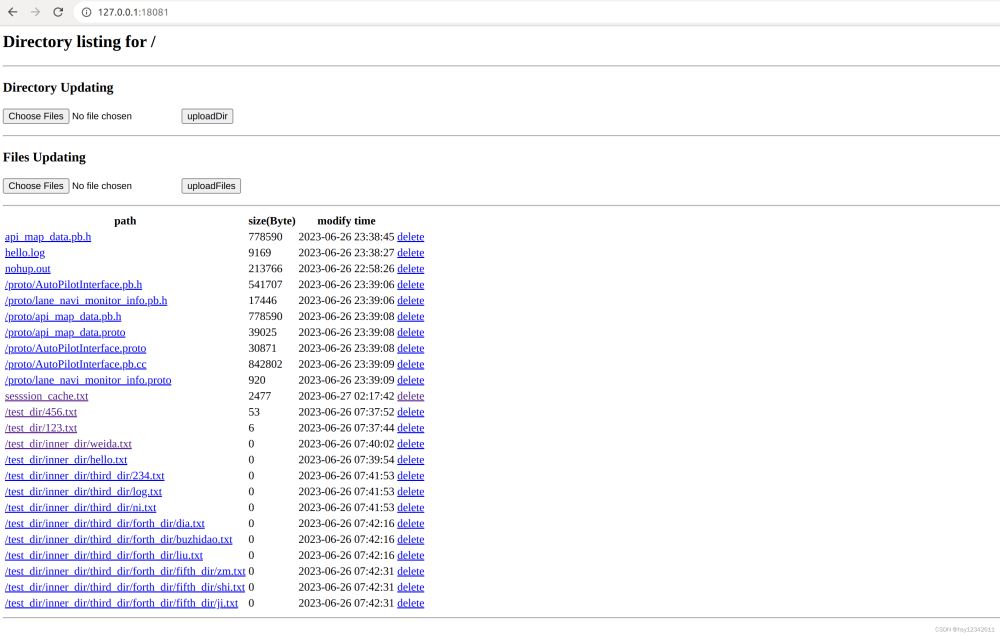Click the 'size(Byte)' column header
The width and height of the screenshot is (1000, 636).
272,221
